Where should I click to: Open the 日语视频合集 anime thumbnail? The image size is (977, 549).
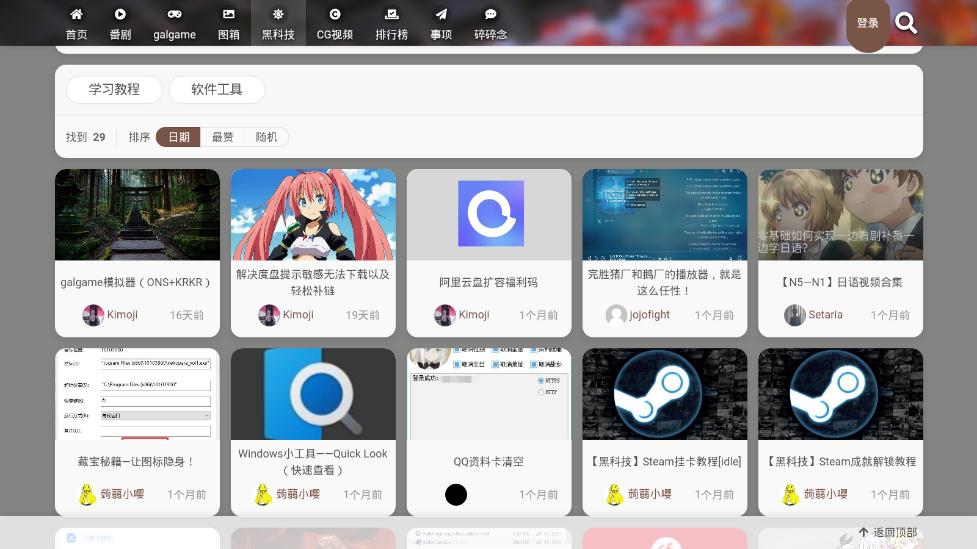tap(841, 214)
